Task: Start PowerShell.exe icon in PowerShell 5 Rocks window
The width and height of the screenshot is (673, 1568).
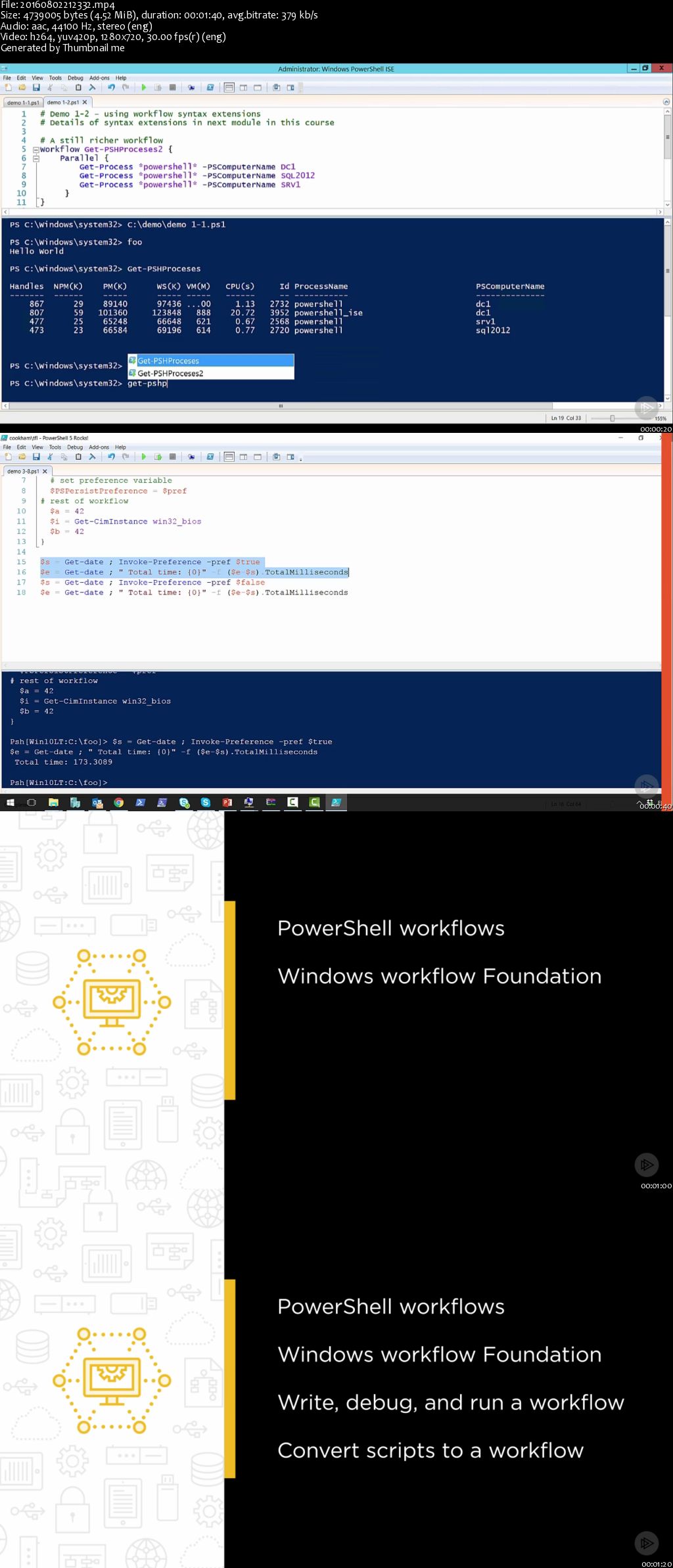Action: [210, 457]
